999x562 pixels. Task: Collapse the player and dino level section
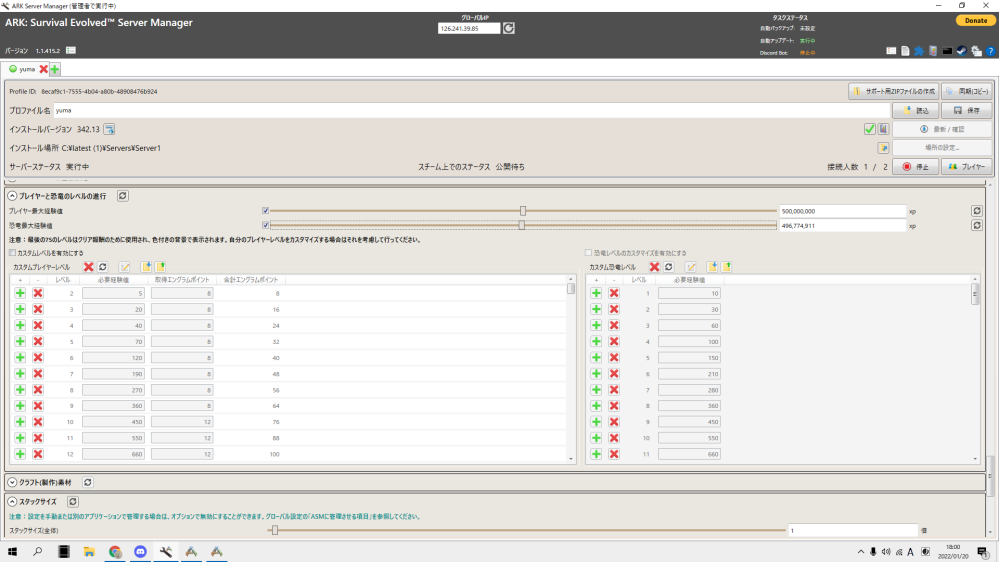[12, 196]
